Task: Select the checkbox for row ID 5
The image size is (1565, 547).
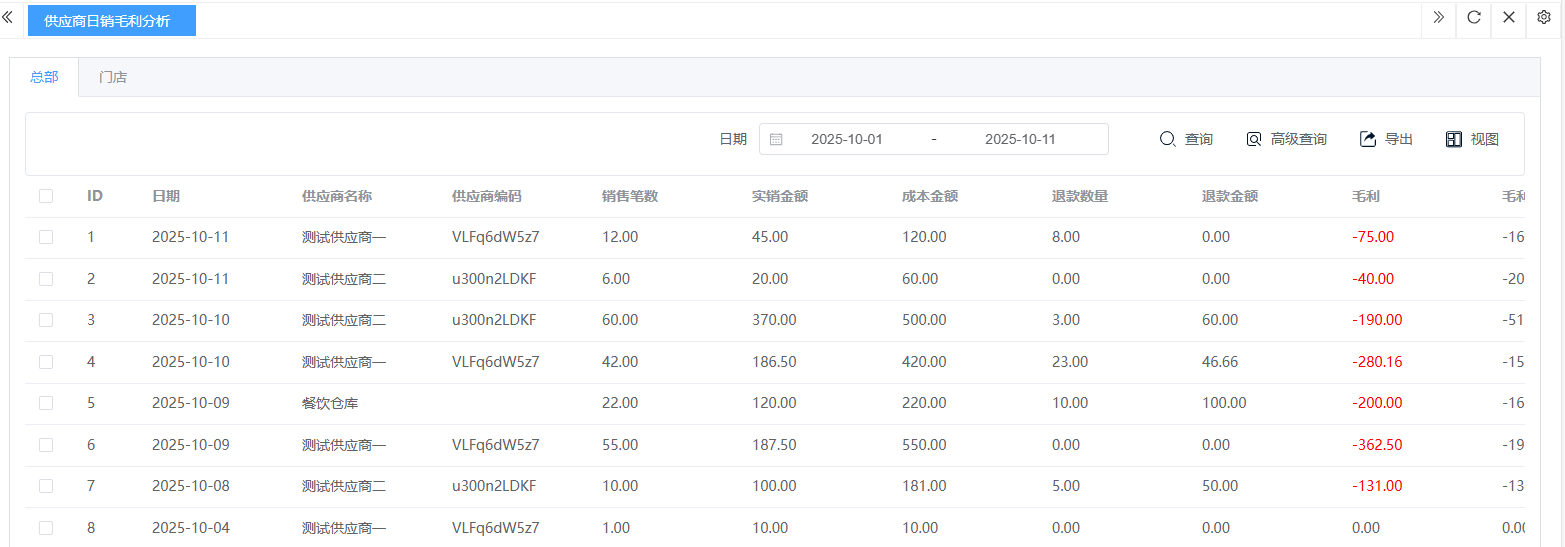Action: [46, 403]
